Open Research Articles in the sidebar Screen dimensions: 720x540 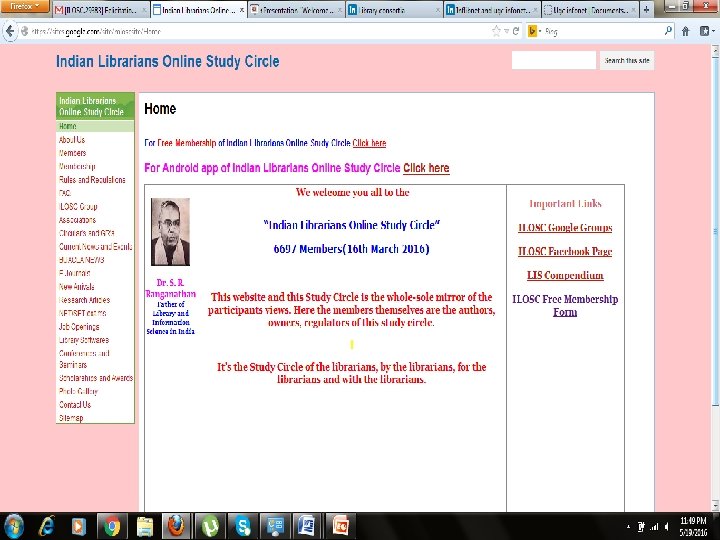[x=84, y=300]
